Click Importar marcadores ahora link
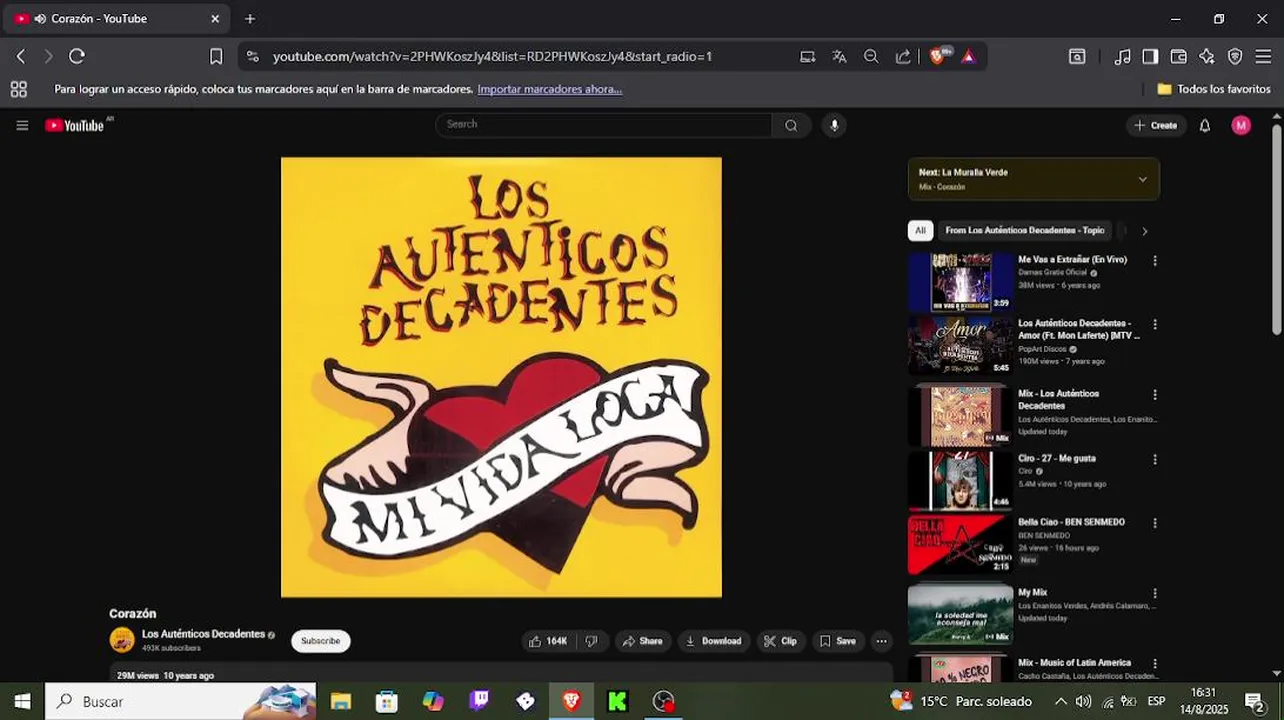The width and height of the screenshot is (1284, 720). coord(550,89)
